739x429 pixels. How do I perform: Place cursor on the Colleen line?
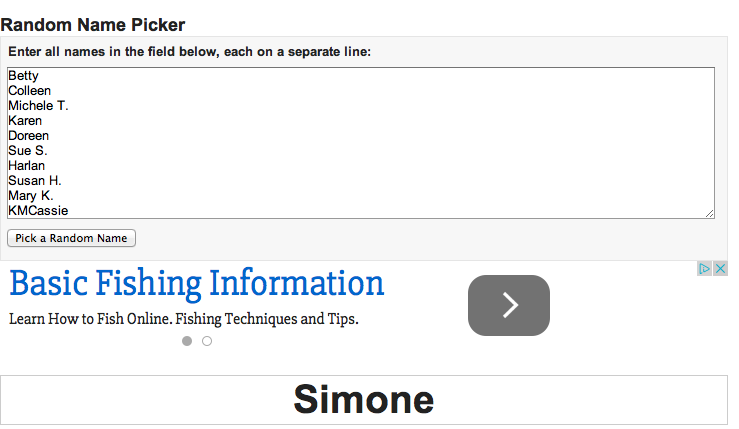point(30,91)
